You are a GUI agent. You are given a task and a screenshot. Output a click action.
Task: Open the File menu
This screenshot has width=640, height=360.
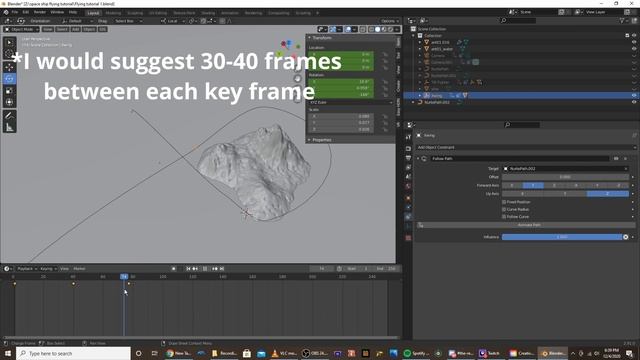(x=15, y=12)
